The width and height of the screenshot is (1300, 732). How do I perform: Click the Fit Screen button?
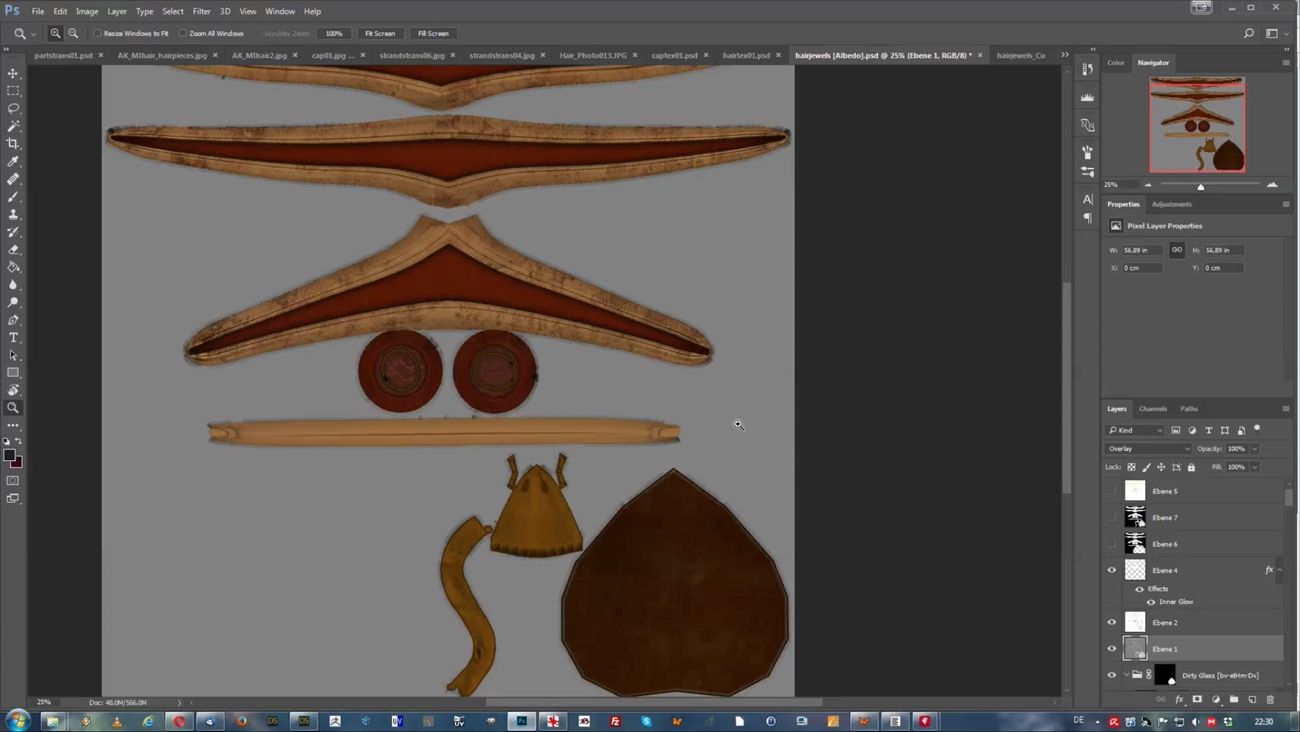380,33
